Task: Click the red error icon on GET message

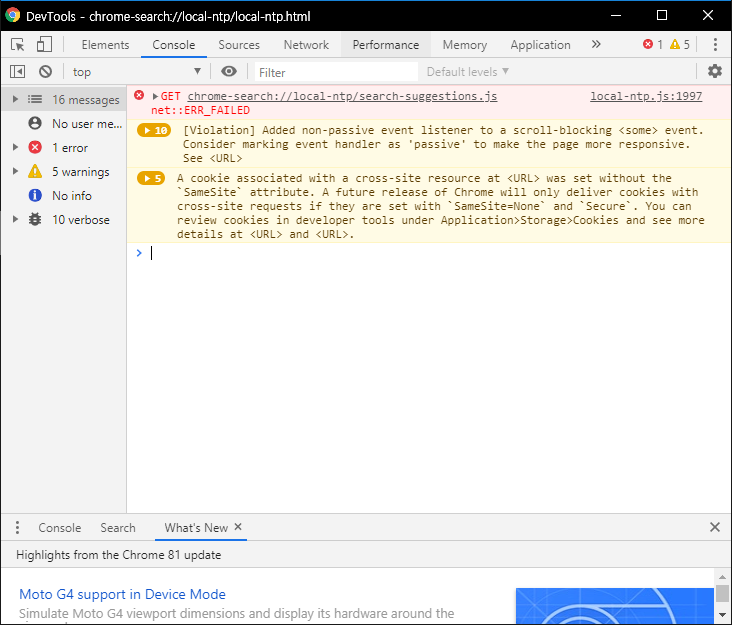Action: click(139, 96)
